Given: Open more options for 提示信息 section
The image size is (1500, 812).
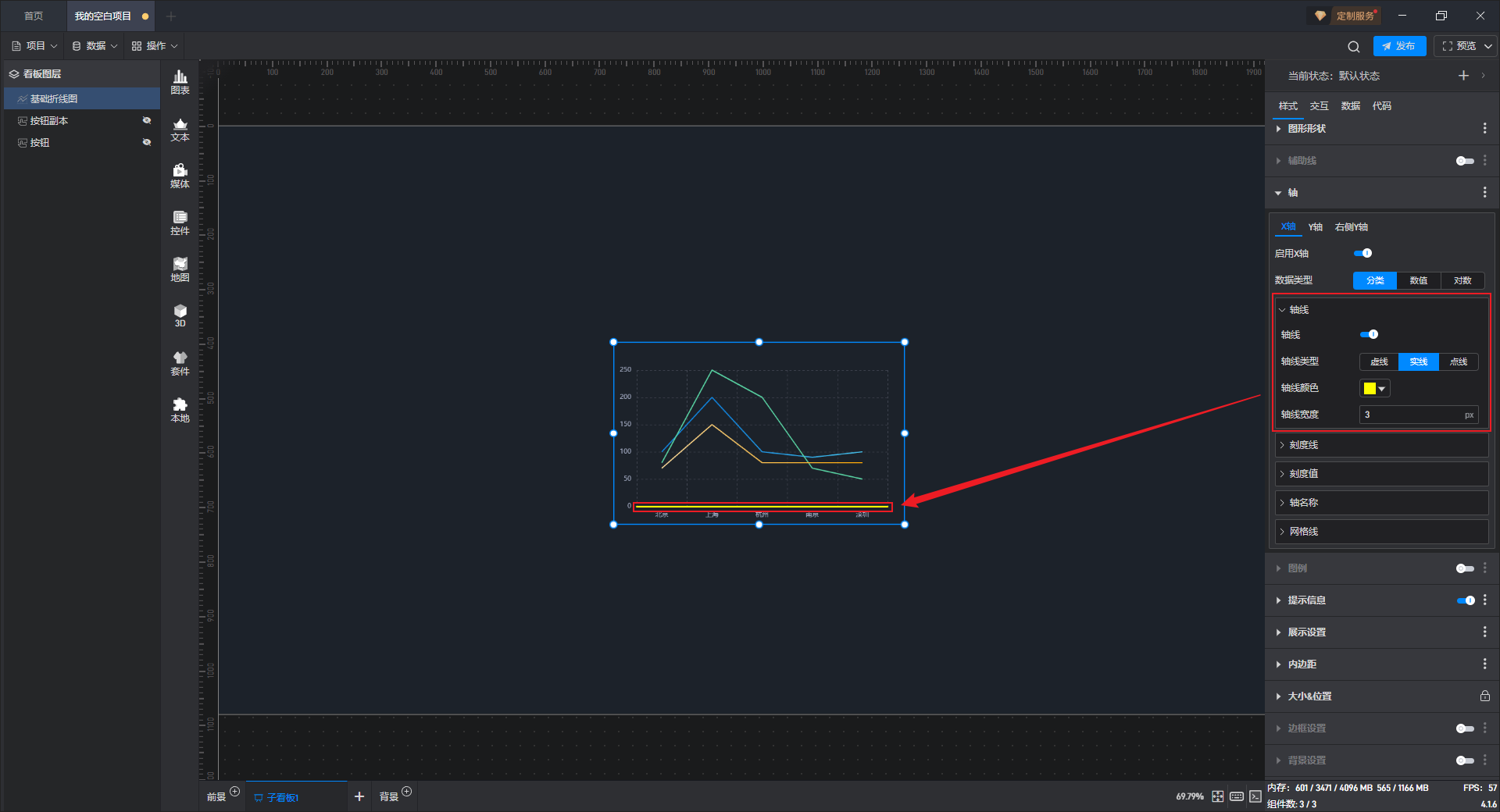Looking at the screenshot, I should [1484, 600].
